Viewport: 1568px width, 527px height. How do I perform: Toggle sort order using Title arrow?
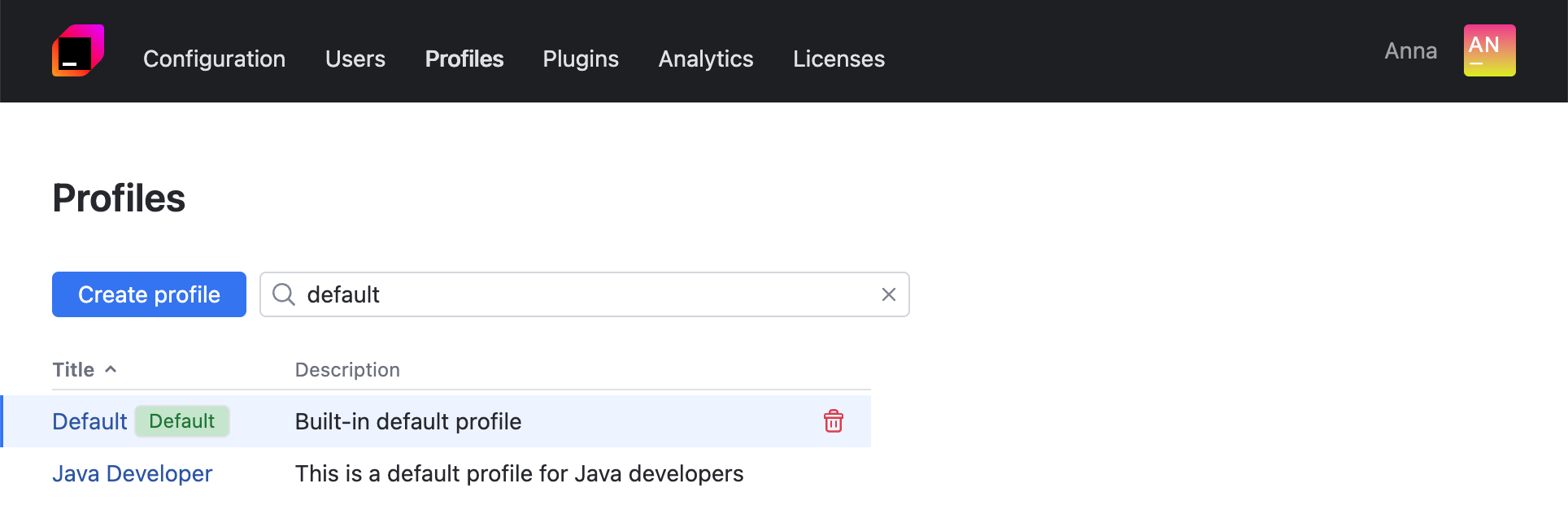(111, 369)
